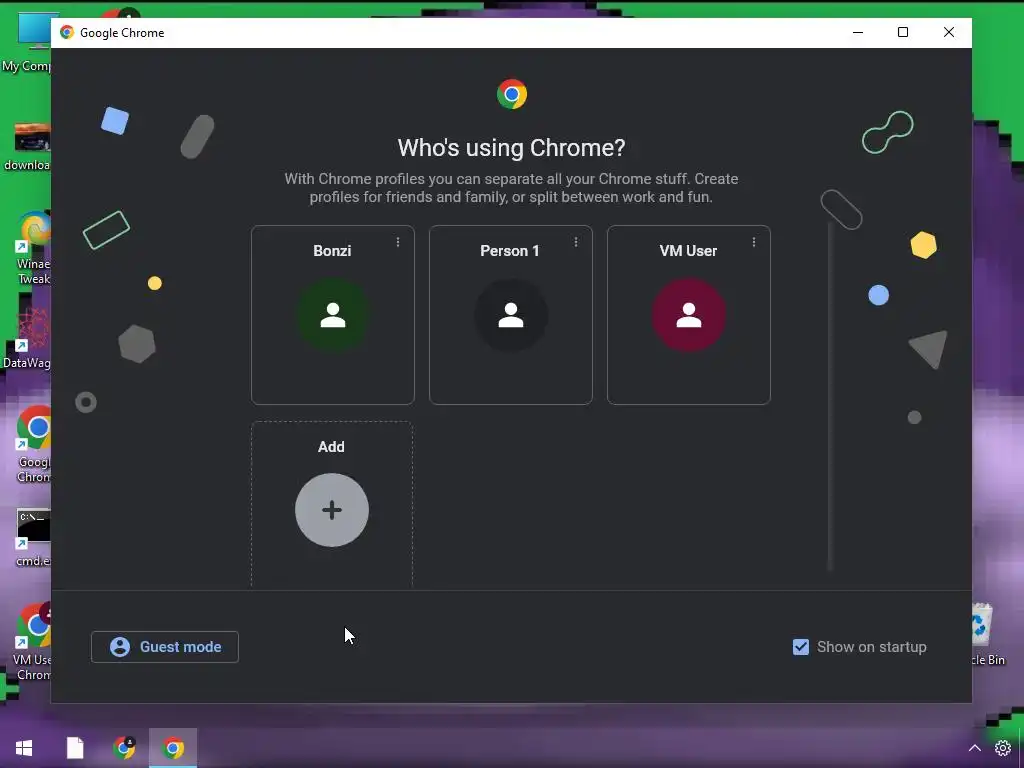Open the DataWagon desktop shortcut
Image resolution: width=1024 pixels, height=768 pixels.
(x=27, y=338)
